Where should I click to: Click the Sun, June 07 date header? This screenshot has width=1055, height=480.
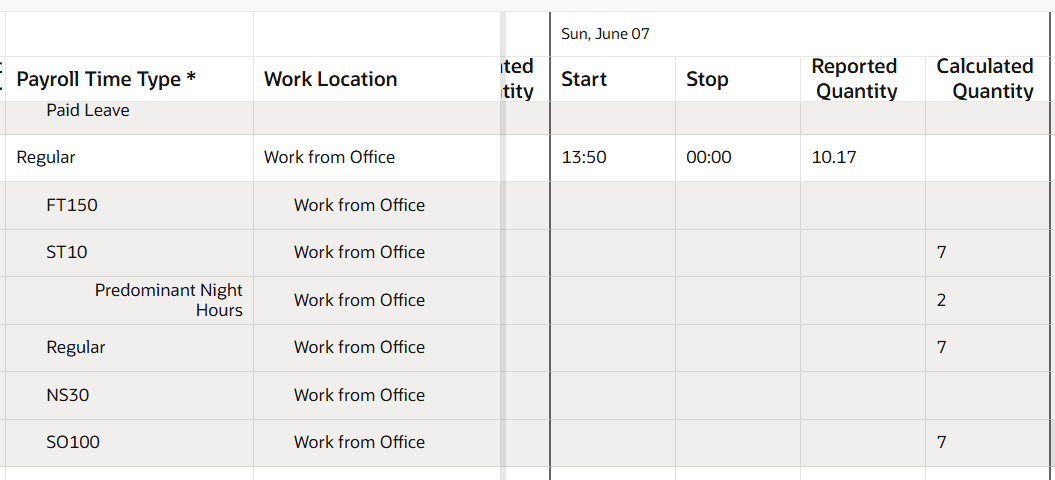point(606,34)
